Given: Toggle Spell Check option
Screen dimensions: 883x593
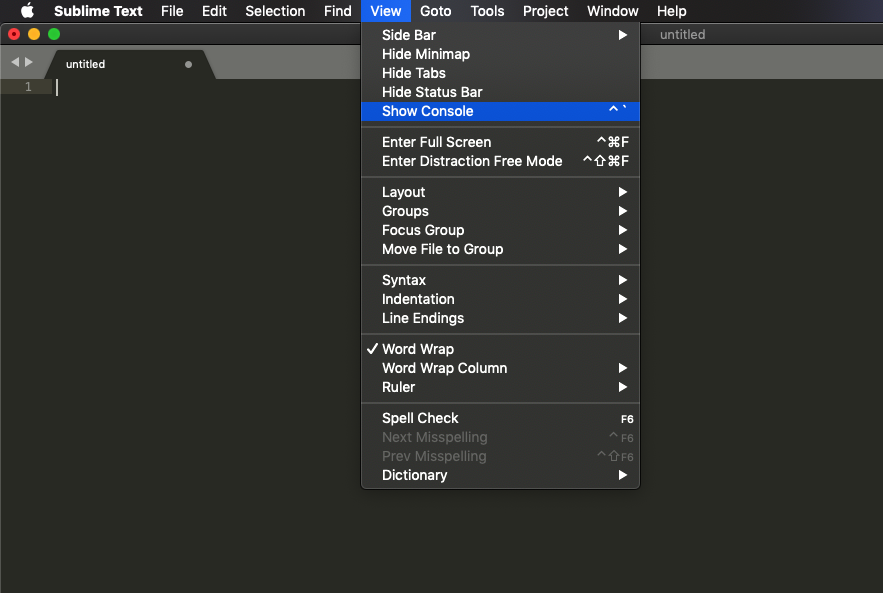Looking at the screenshot, I should [x=420, y=418].
